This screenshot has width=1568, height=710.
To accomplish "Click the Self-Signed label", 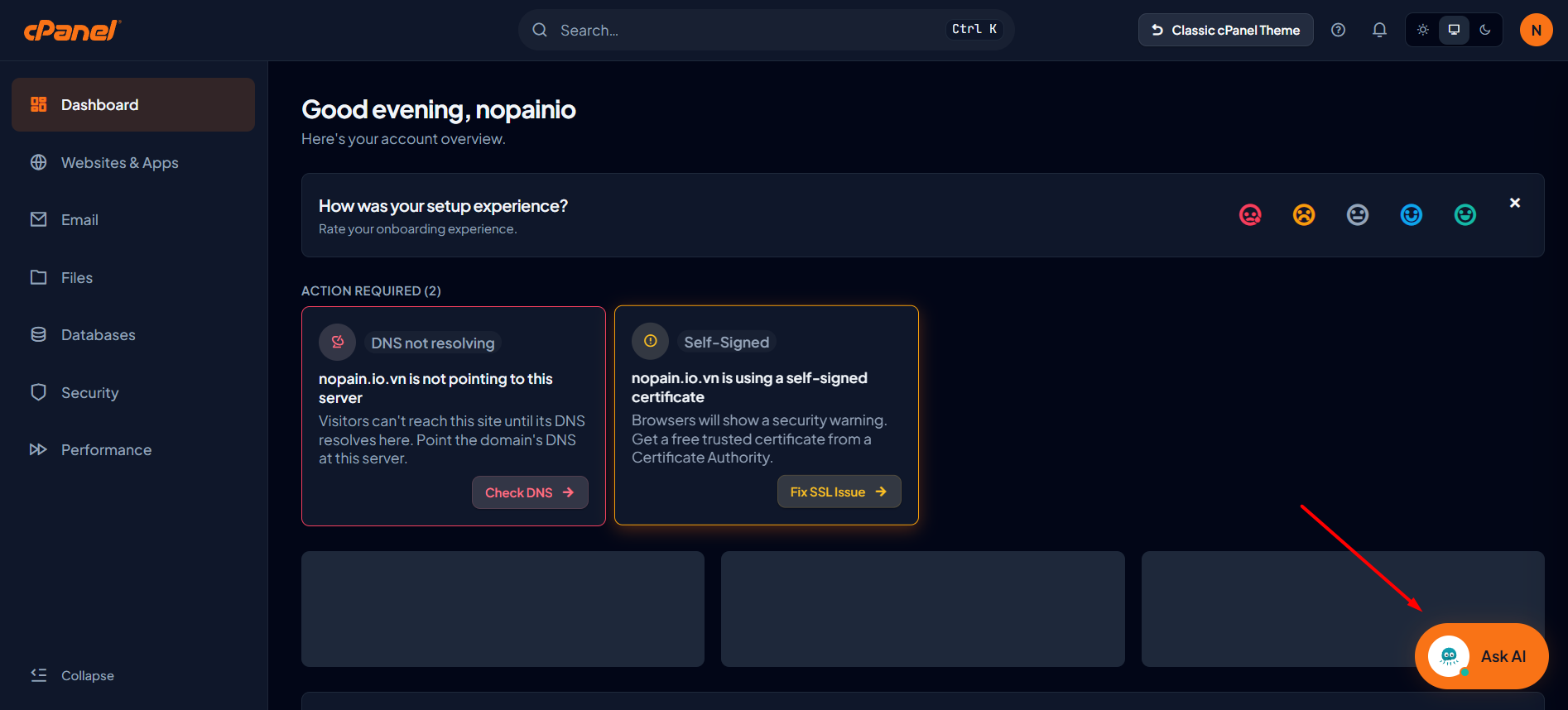I will point(727,342).
